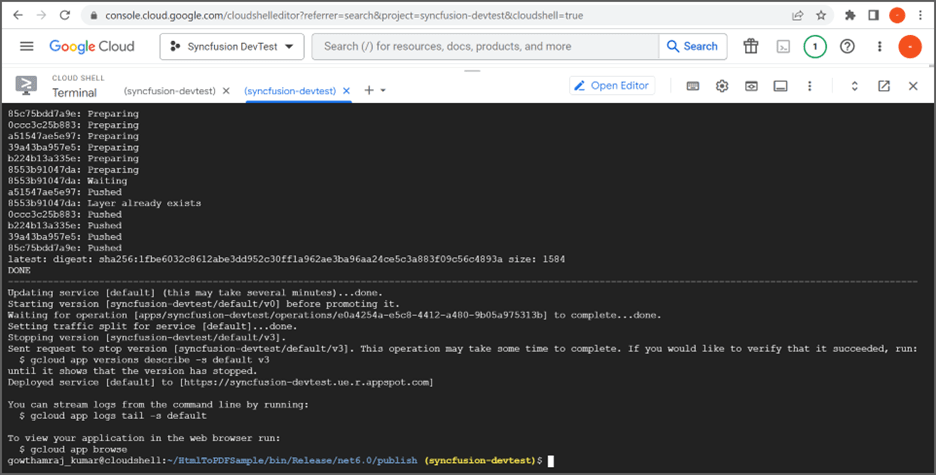936x475 pixels.
Task: Open the Google Cloud settings three-dot menu
Action: [x=879, y=47]
